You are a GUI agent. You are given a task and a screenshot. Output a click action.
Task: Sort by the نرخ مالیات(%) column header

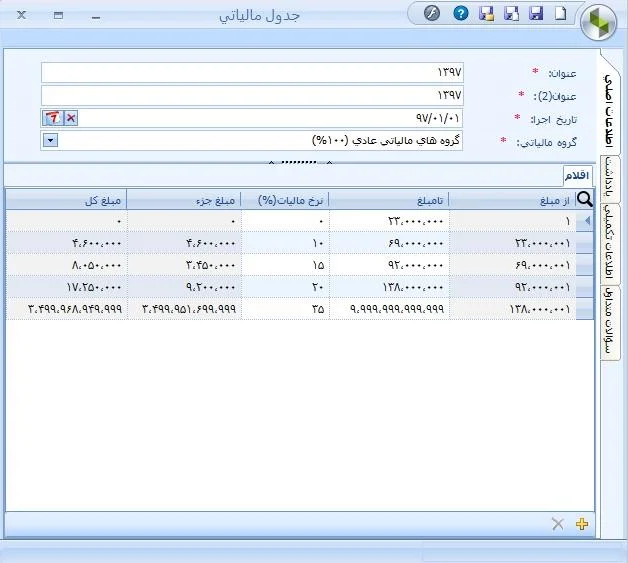pyautogui.click(x=286, y=198)
